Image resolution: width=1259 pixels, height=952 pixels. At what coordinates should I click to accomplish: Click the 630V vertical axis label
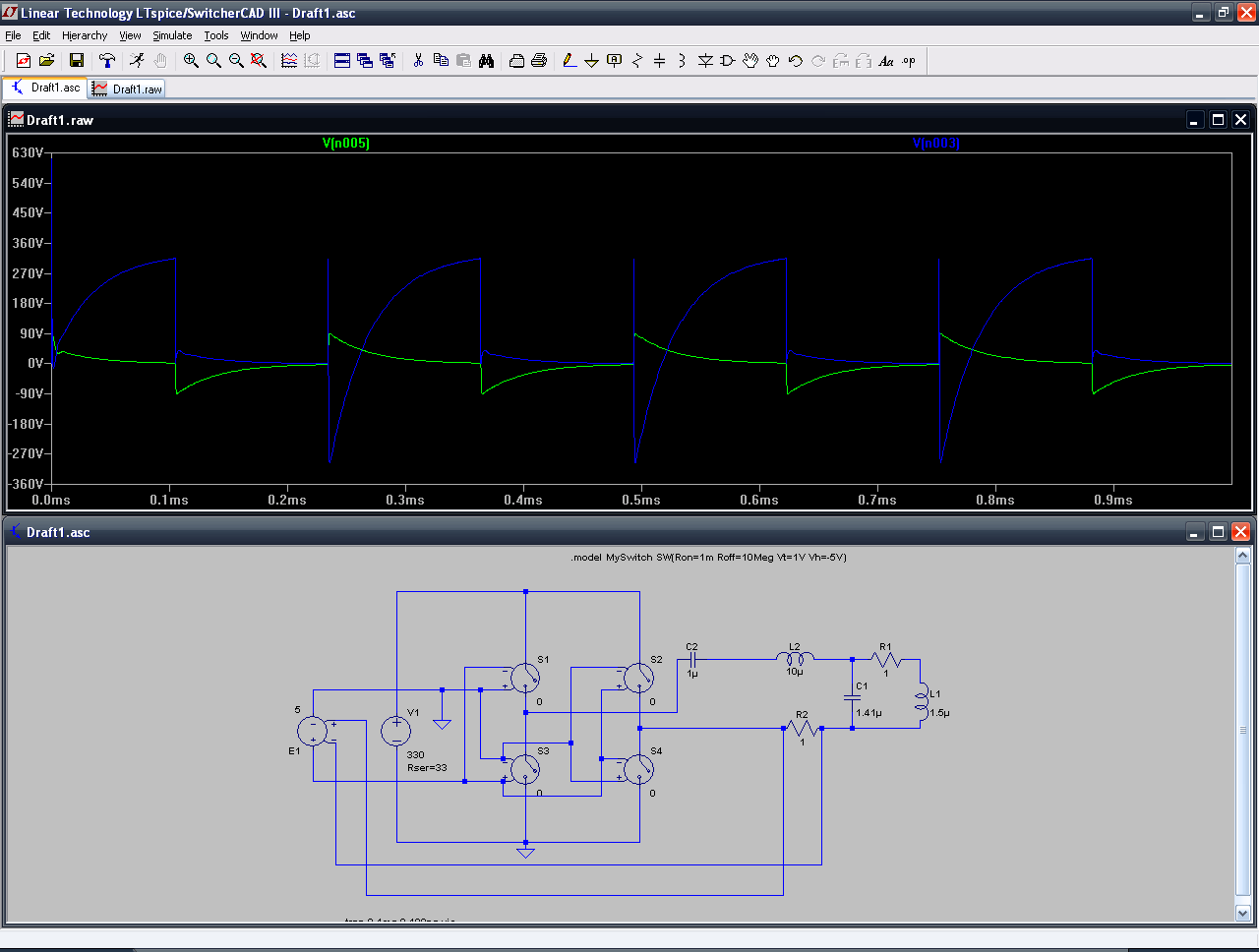coord(29,152)
